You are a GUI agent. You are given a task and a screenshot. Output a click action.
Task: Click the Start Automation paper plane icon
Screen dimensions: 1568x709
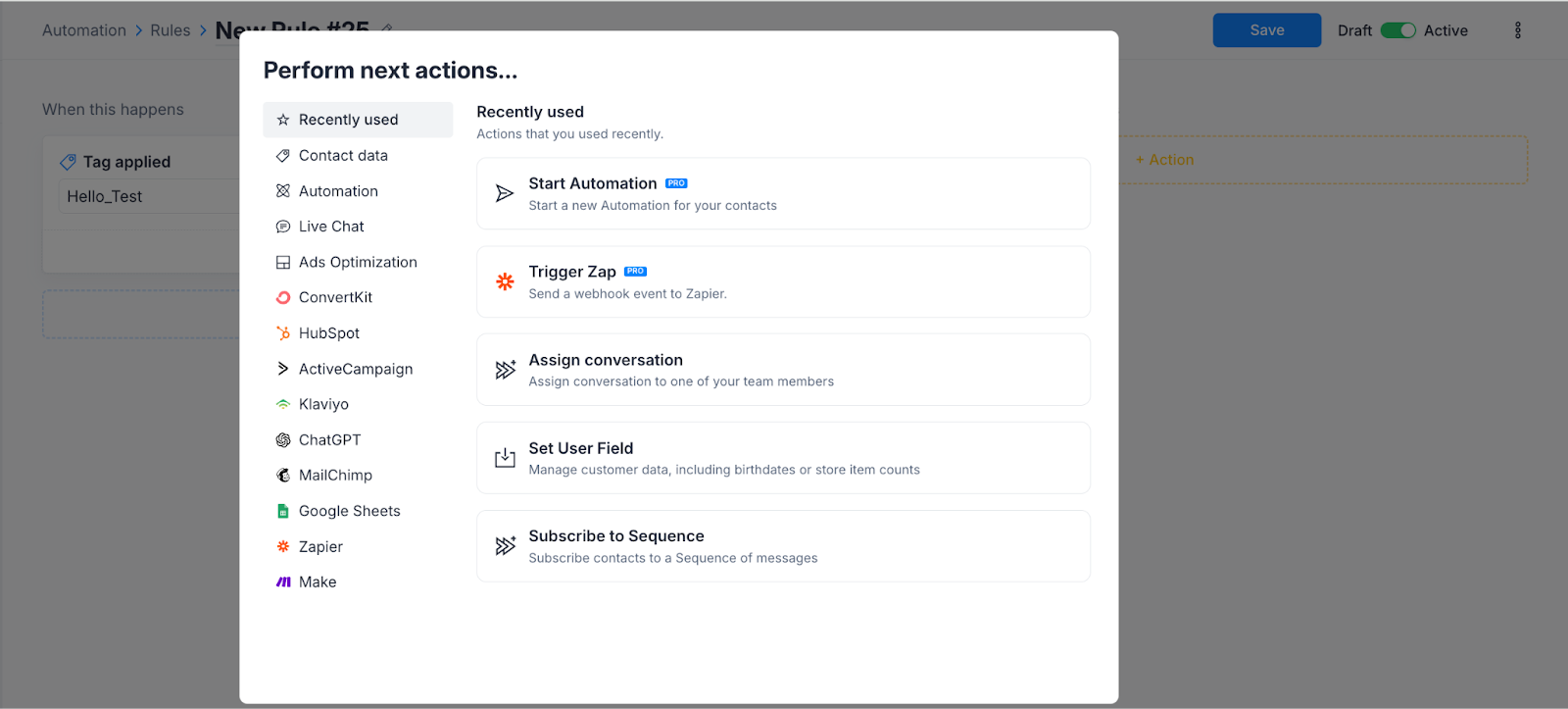point(505,193)
